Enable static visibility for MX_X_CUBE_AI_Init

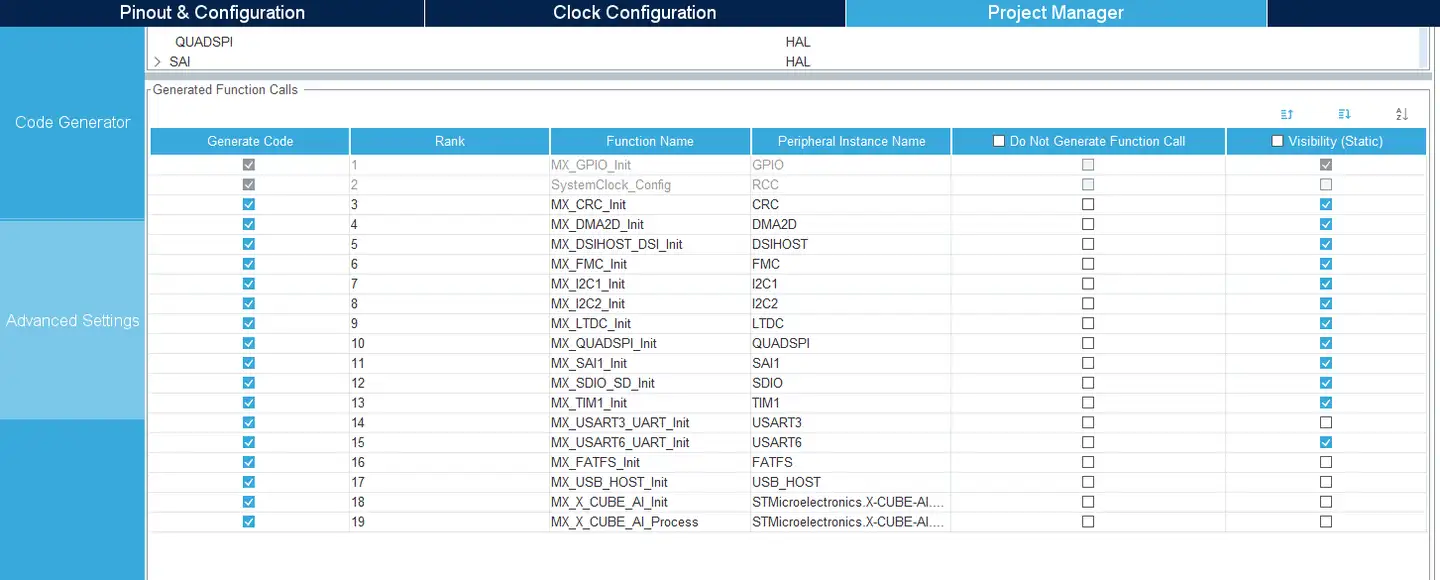click(x=1326, y=501)
